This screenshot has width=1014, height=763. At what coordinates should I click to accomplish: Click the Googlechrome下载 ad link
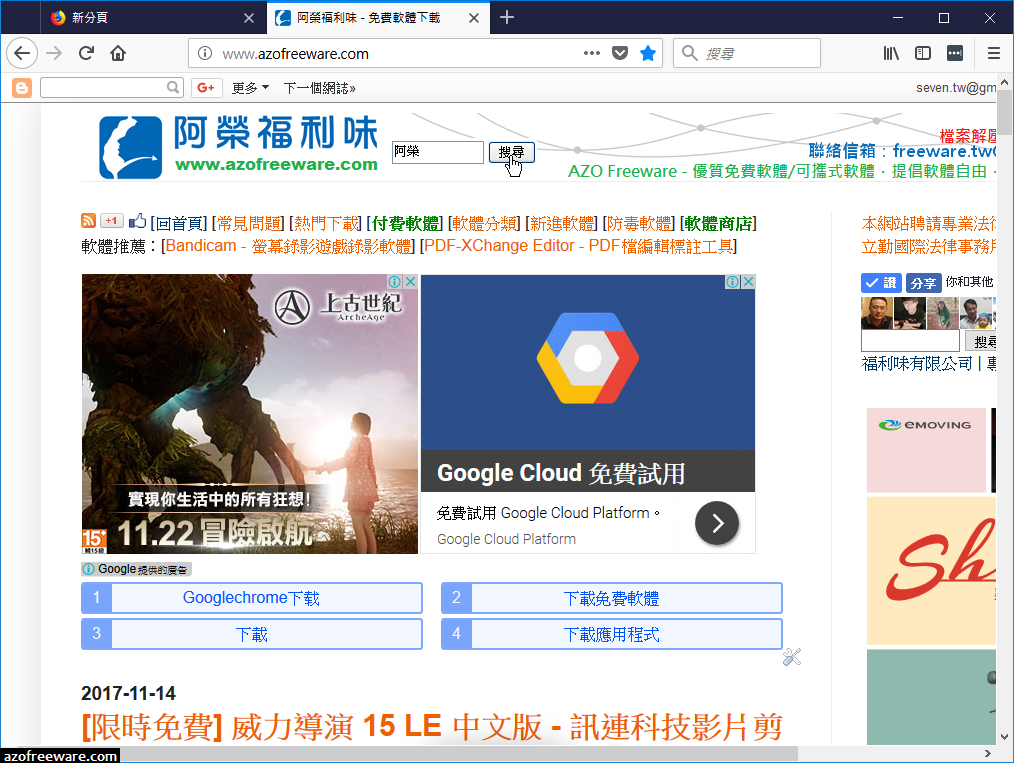pos(252,598)
